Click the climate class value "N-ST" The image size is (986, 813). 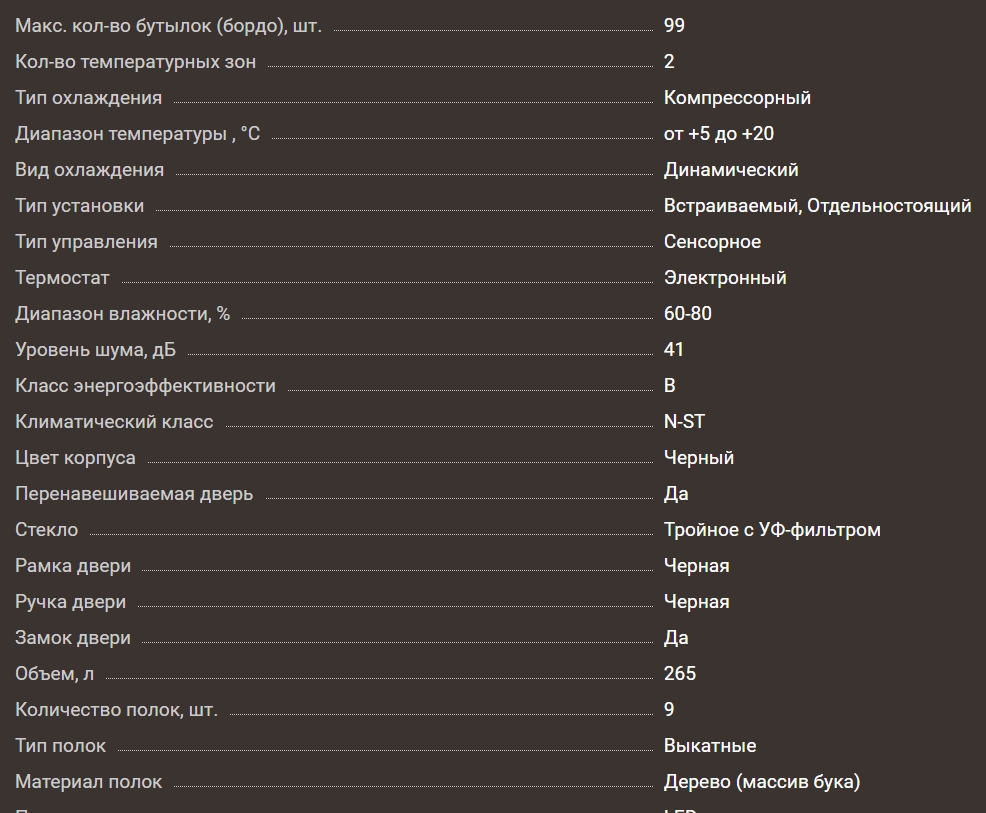point(684,422)
